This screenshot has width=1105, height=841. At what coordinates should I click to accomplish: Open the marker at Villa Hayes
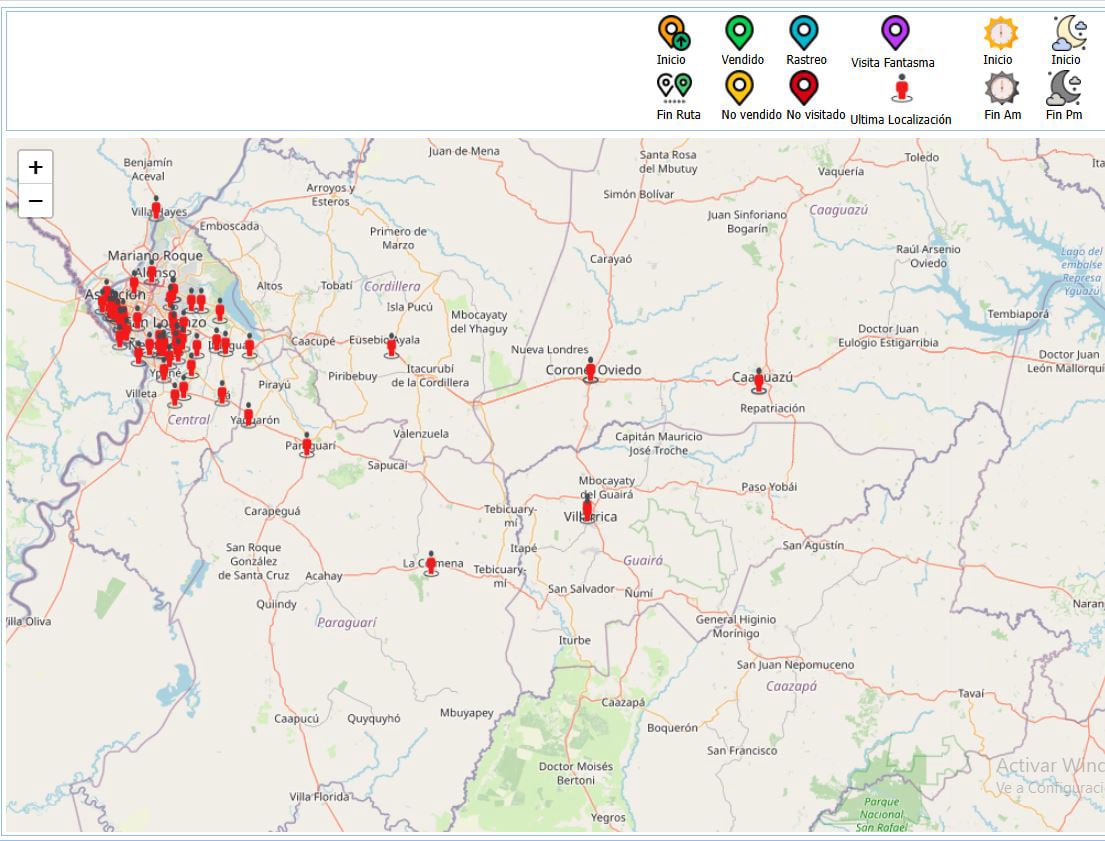pos(156,207)
